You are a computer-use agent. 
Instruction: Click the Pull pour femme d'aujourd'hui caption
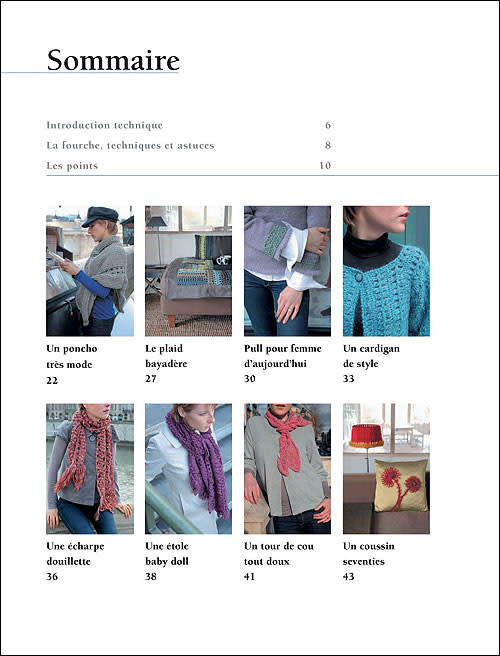(283, 356)
